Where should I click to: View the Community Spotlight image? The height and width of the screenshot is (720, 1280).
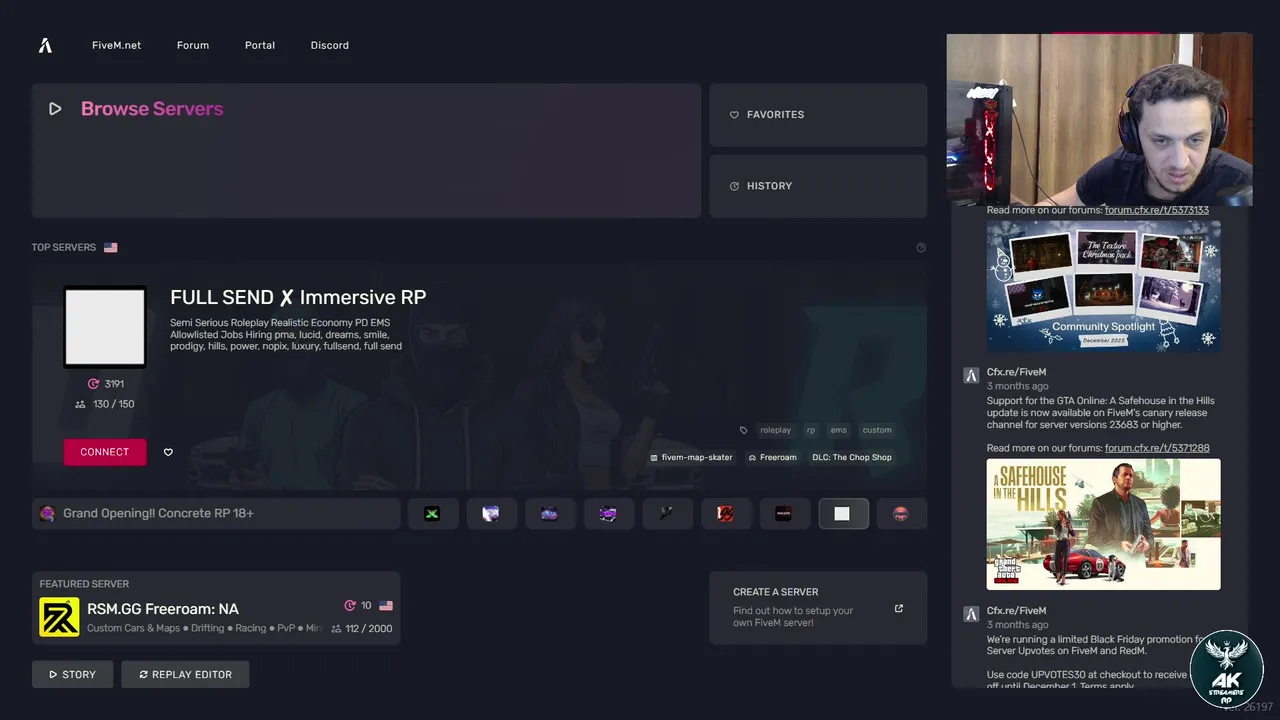(1104, 286)
